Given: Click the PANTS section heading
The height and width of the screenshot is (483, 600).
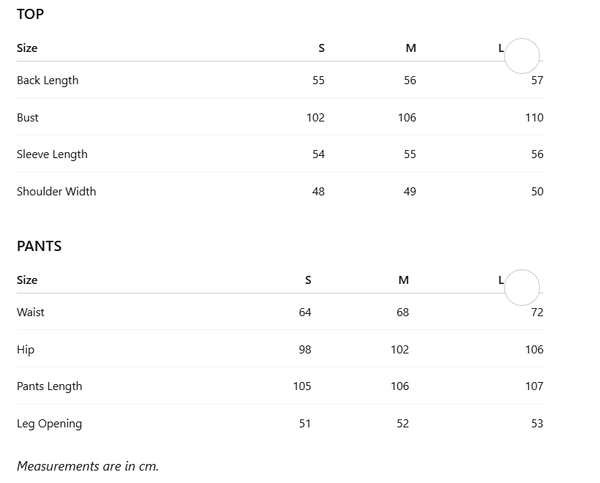Looking at the screenshot, I should click(39, 246).
